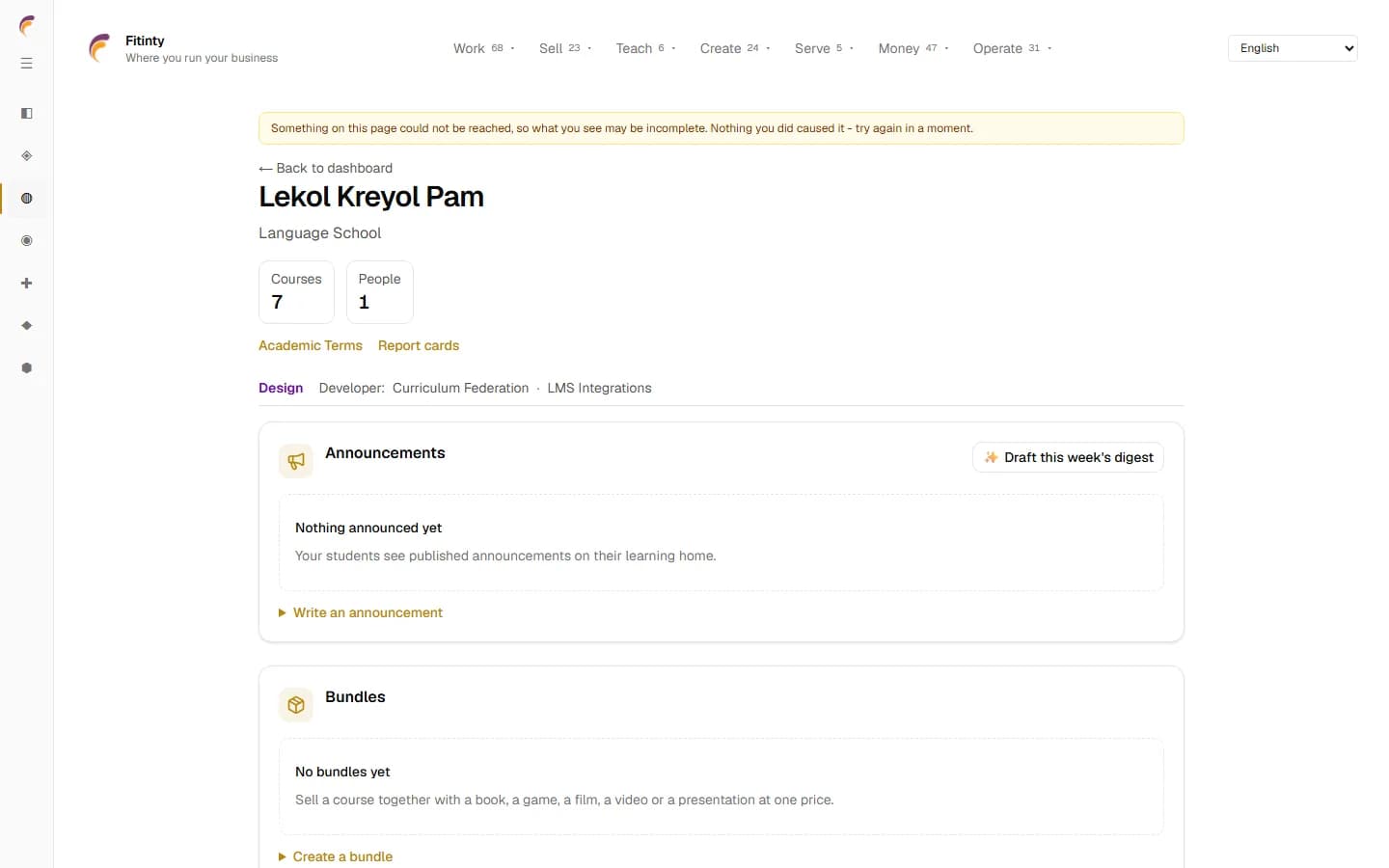Click the 'Nothing announced yet' message

pyautogui.click(x=368, y=528)
